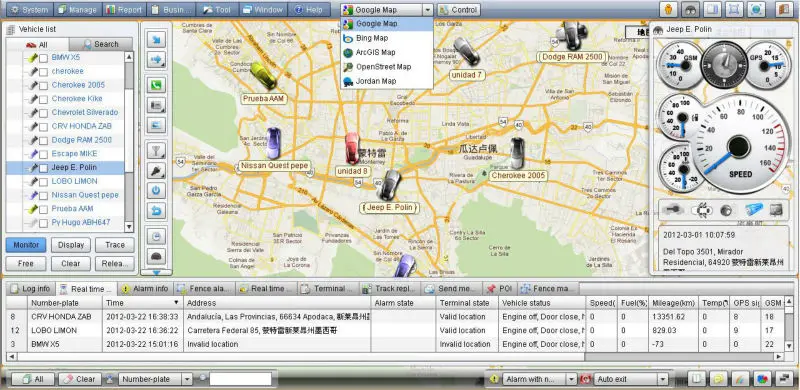Click the Prueba AAM yellow car on map
The image size is (800, 390).
point(263,76)
